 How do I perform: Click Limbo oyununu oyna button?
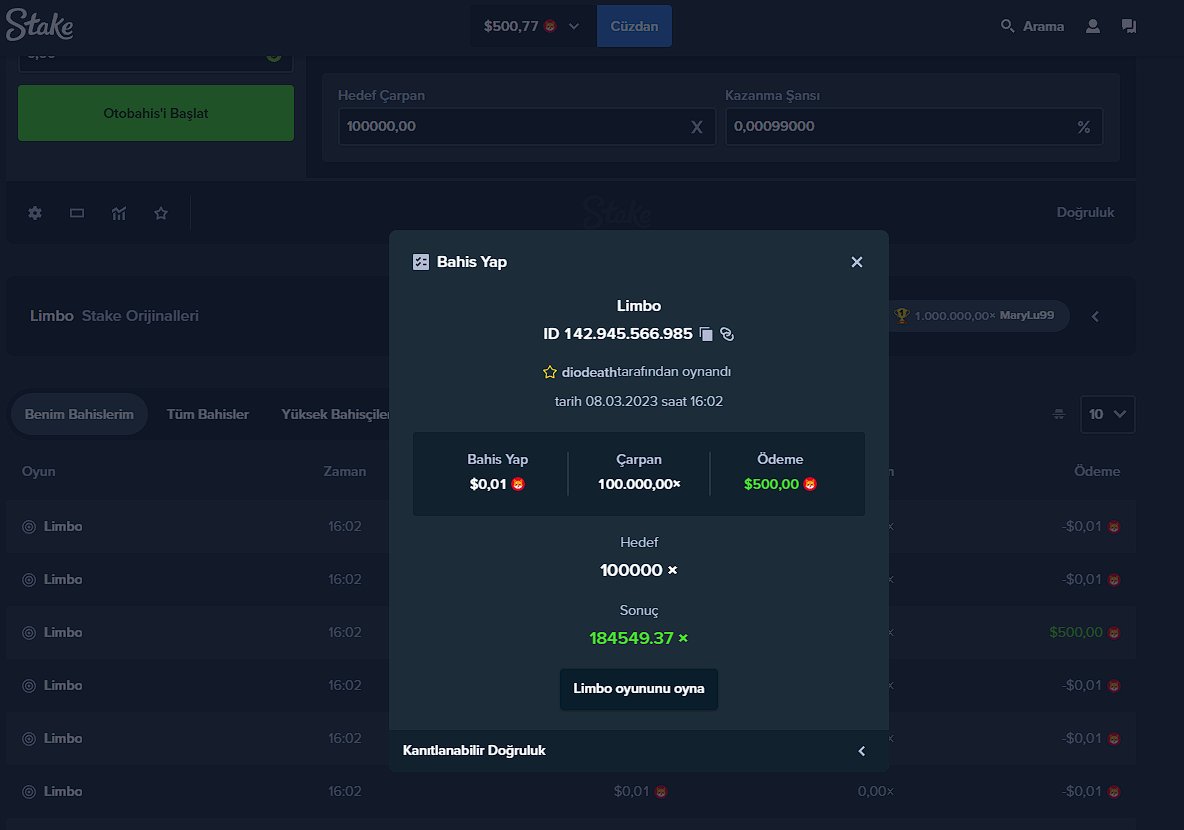(639, 689)
